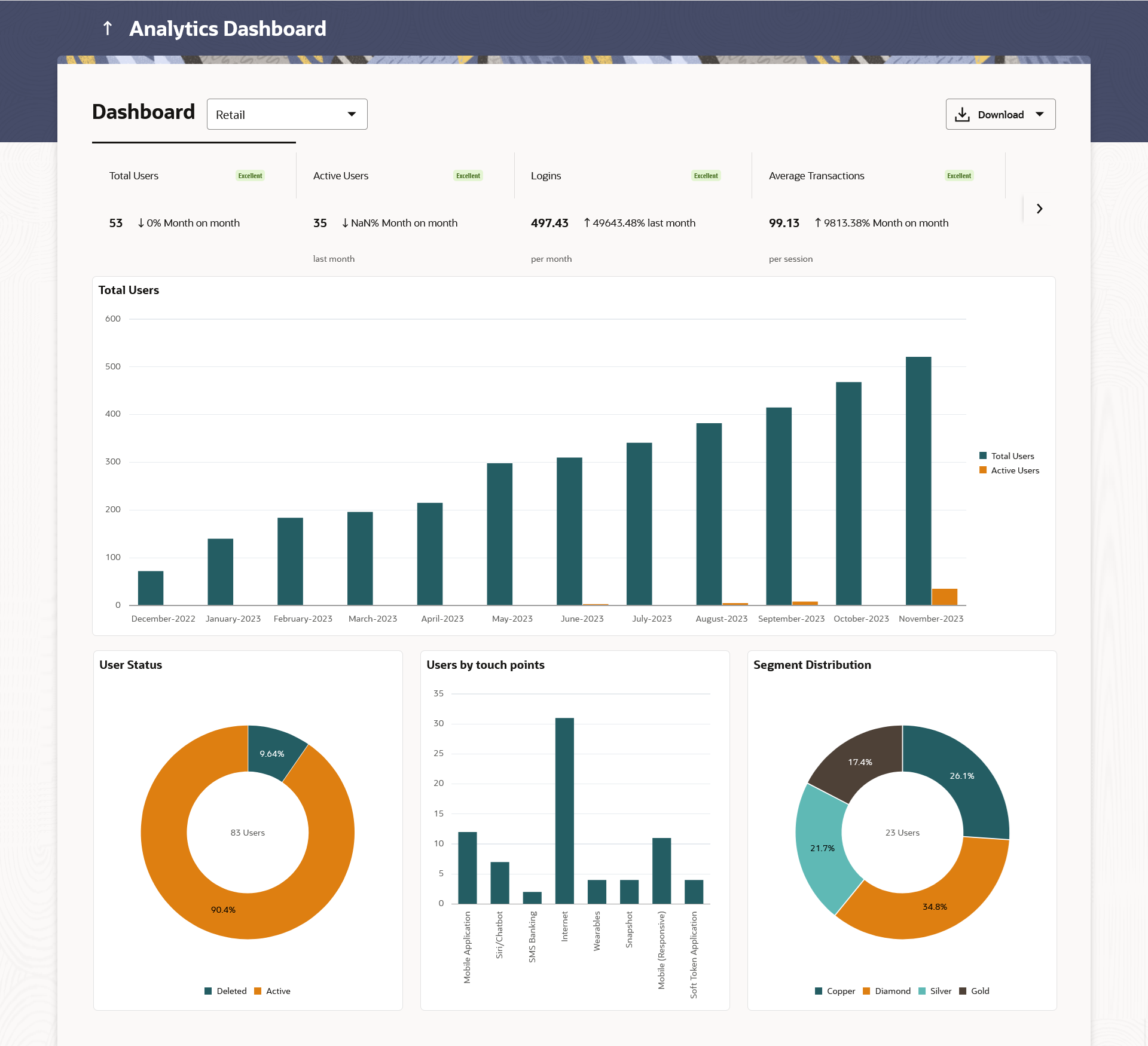The image size is (1148, 1046).
Task: Toggle Total Users series in legend
Action: click(x=1012, y=456)
